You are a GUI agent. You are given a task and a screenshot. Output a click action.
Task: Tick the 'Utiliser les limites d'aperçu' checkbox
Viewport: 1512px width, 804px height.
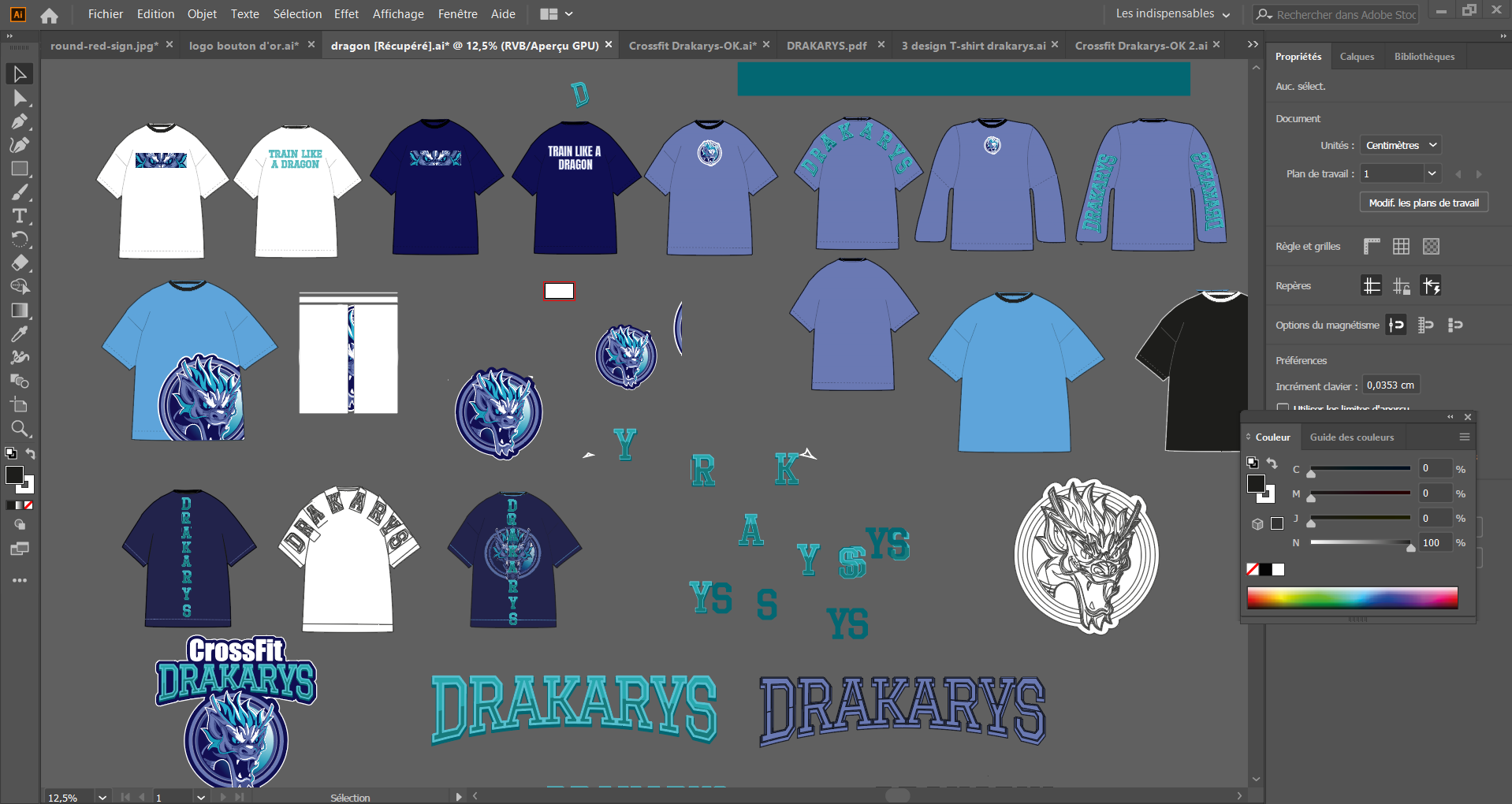coord(1283,408)
